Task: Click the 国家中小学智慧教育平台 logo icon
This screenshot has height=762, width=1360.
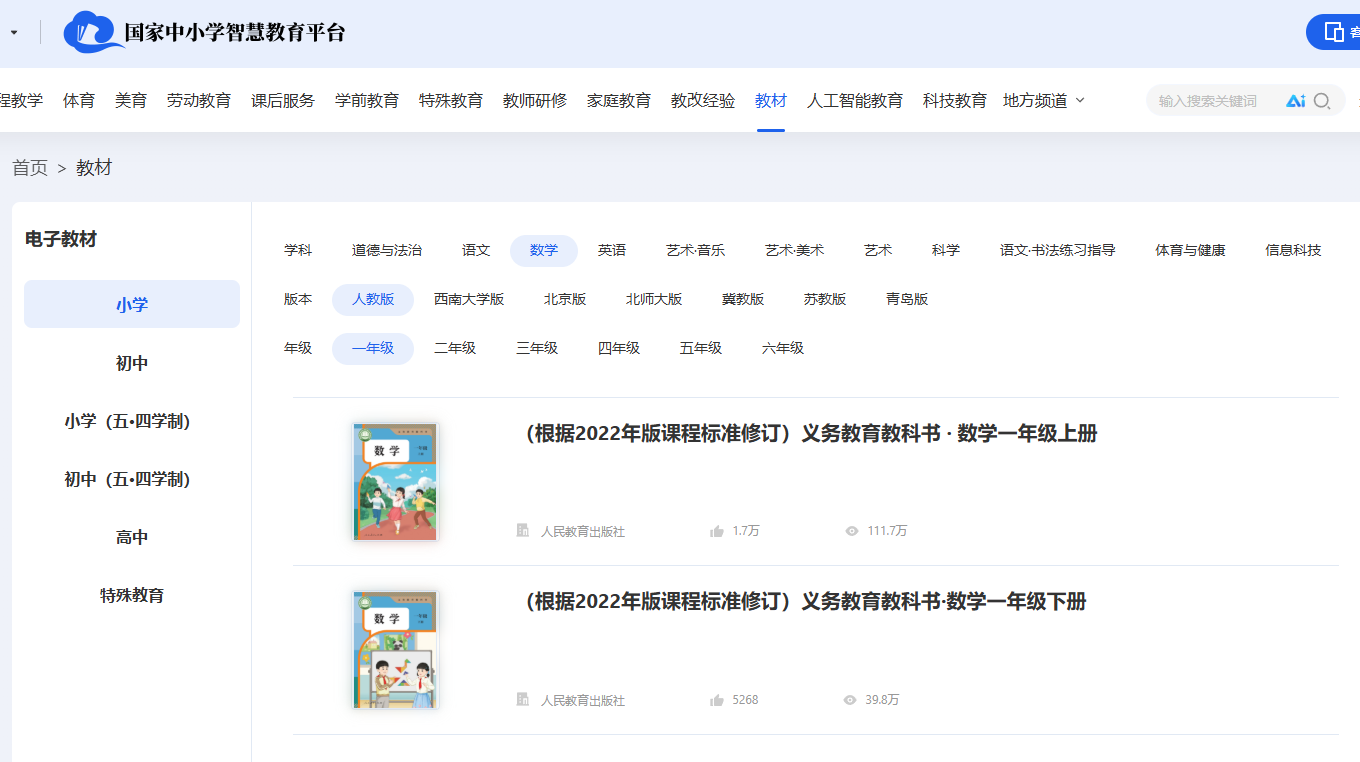Action: pyautogui.click(x=91, y=30)
